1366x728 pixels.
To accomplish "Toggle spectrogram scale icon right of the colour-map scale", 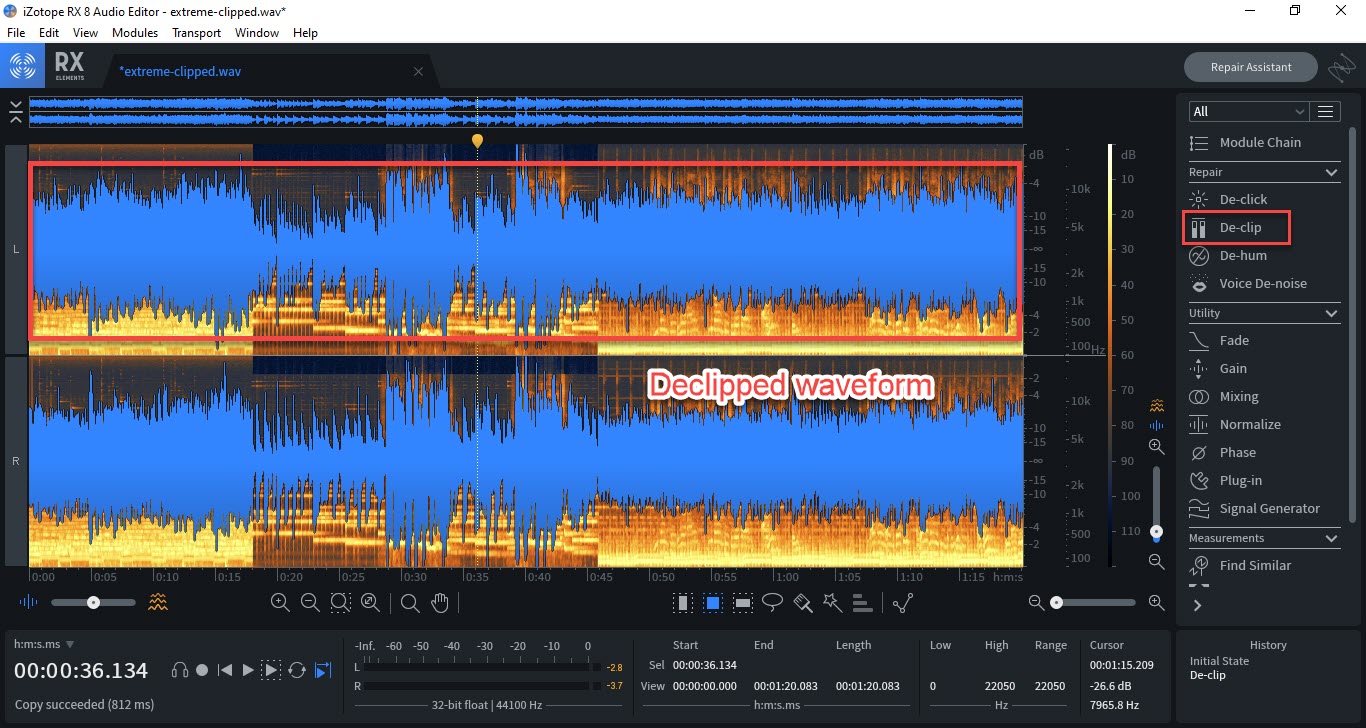I will coord(1157,406).
